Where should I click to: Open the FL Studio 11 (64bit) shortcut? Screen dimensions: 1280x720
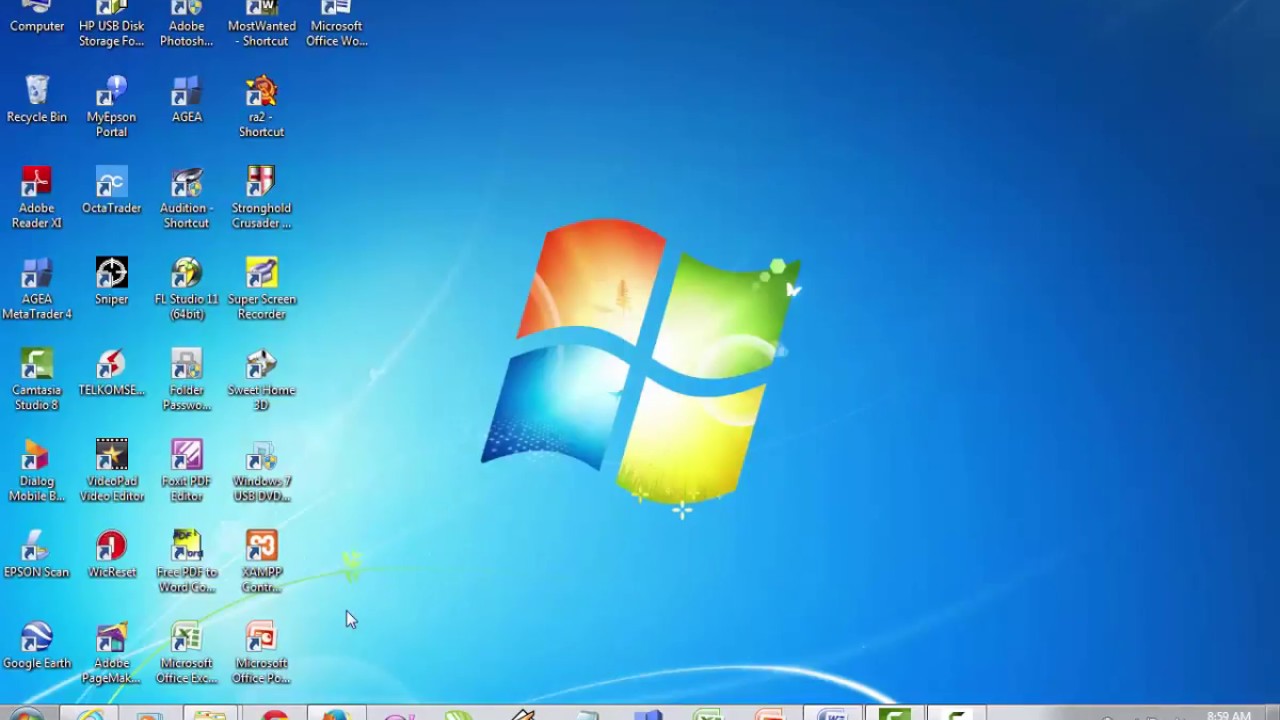coord(186,288)
